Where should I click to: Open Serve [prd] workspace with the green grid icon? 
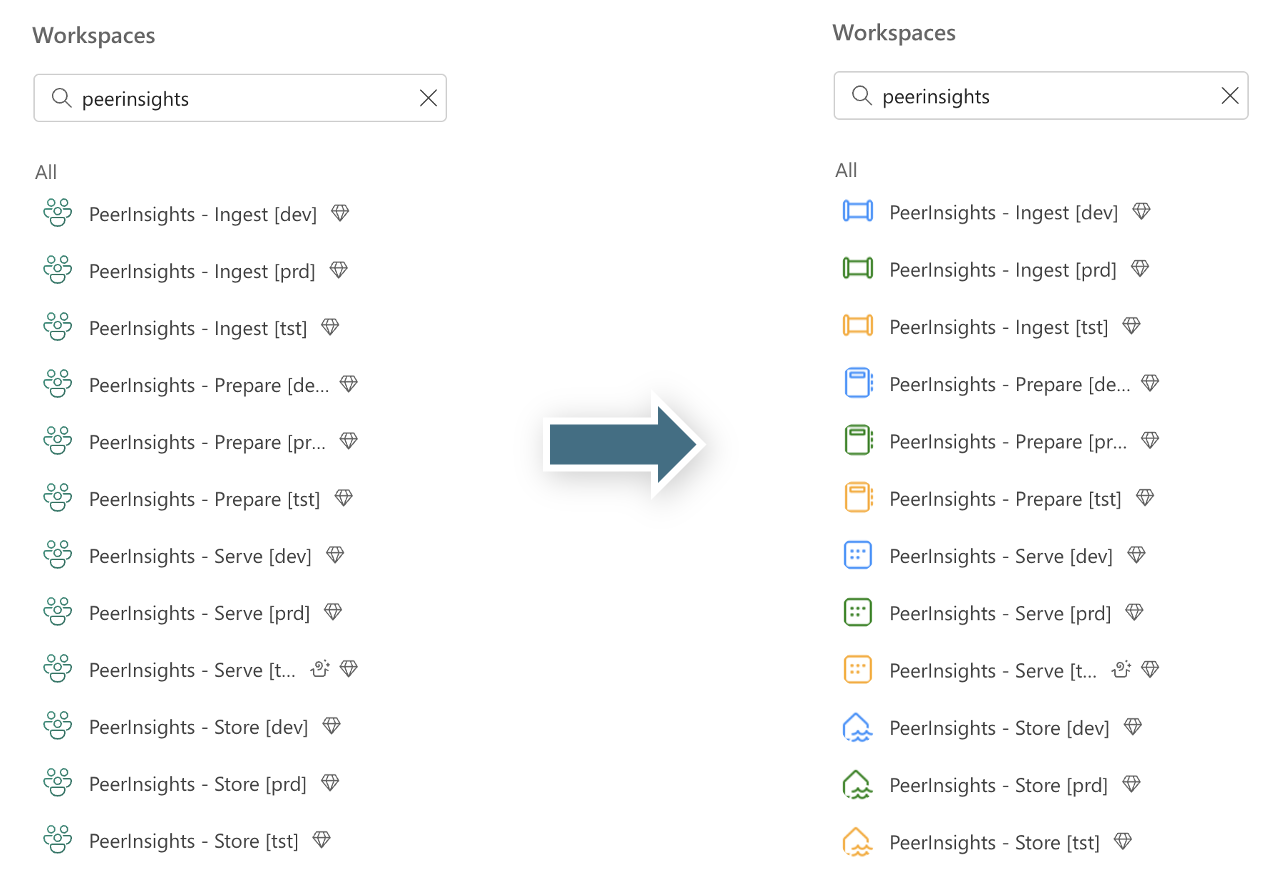(x=1000, y=612)
